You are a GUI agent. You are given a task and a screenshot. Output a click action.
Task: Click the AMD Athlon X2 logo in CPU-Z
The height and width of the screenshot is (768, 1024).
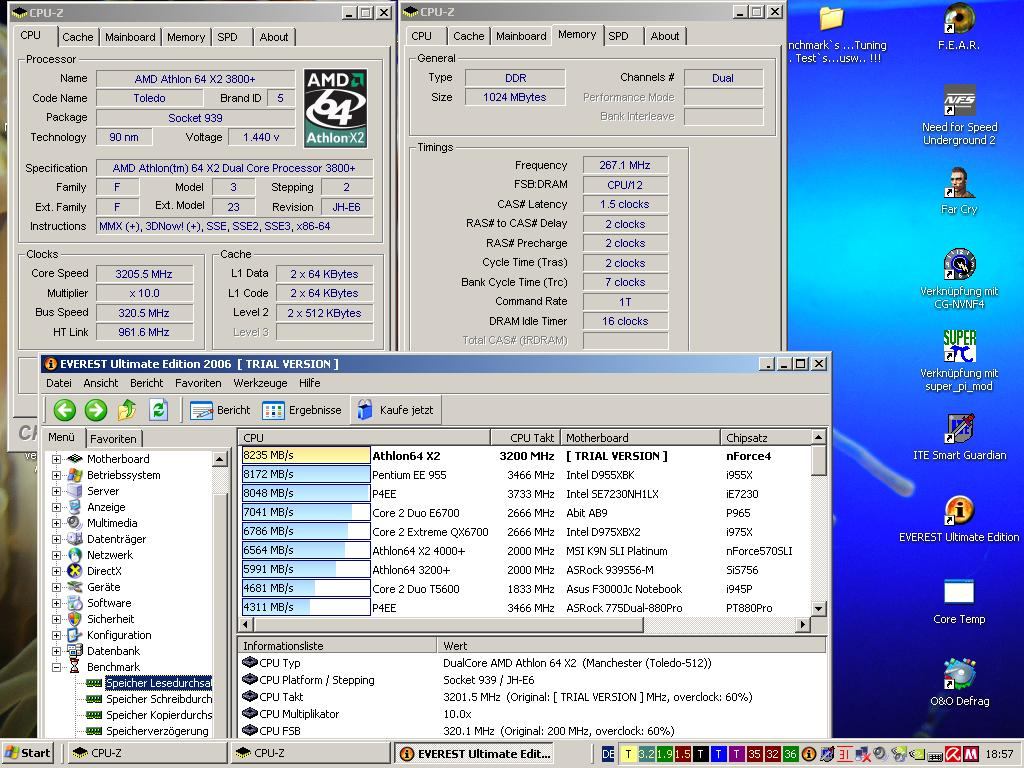(336, 108)
